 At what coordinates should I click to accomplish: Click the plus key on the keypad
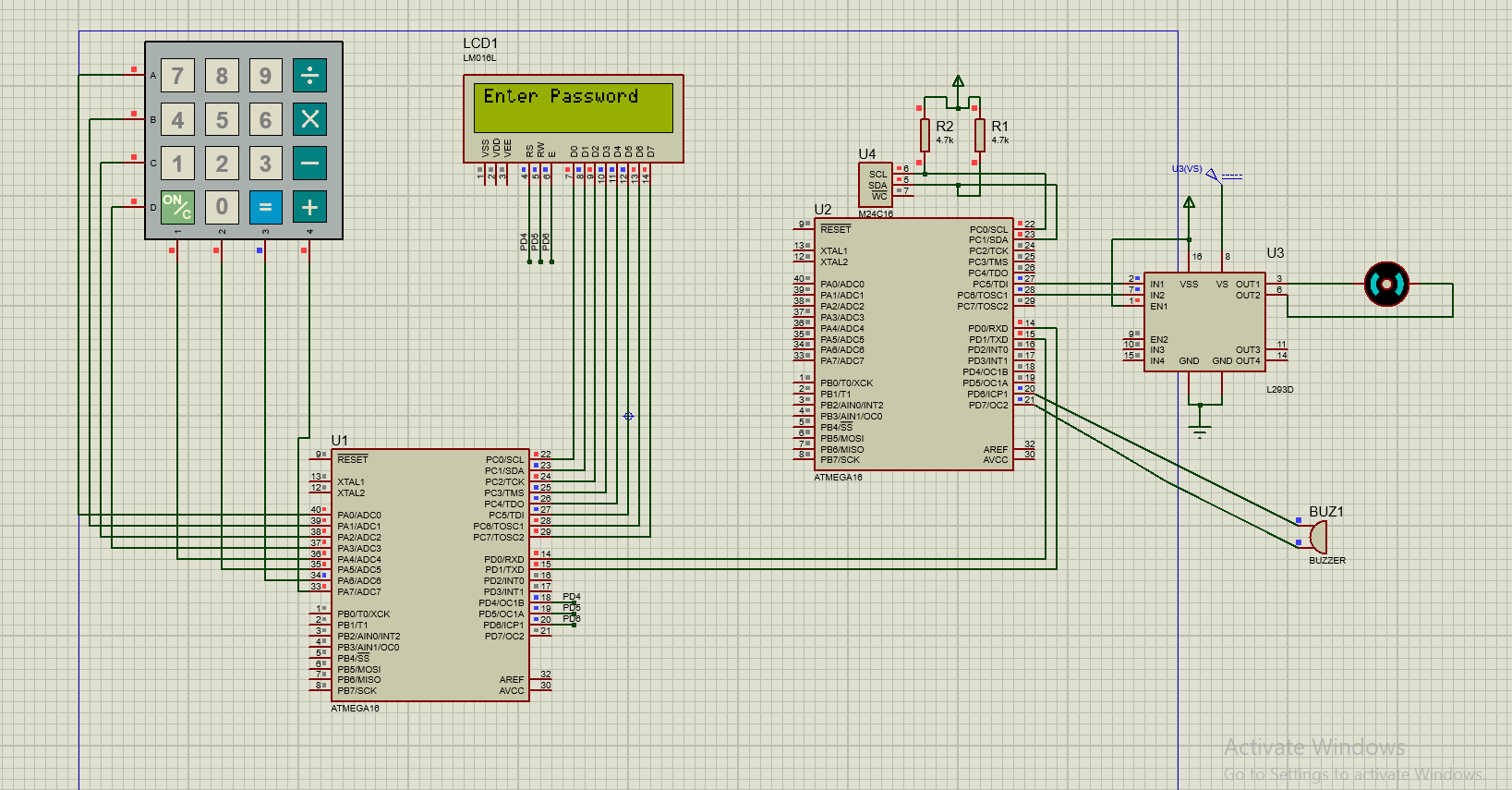click(309, 207)
